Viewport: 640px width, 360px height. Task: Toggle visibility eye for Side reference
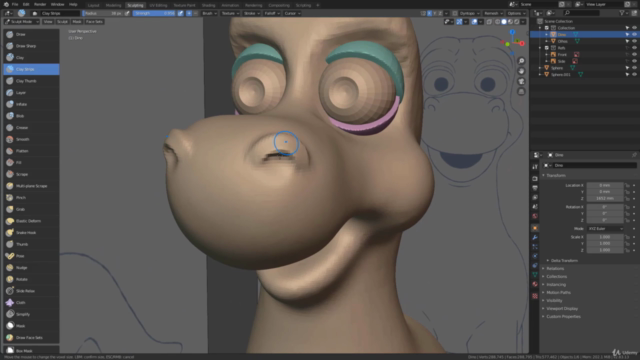click(634, 61)
